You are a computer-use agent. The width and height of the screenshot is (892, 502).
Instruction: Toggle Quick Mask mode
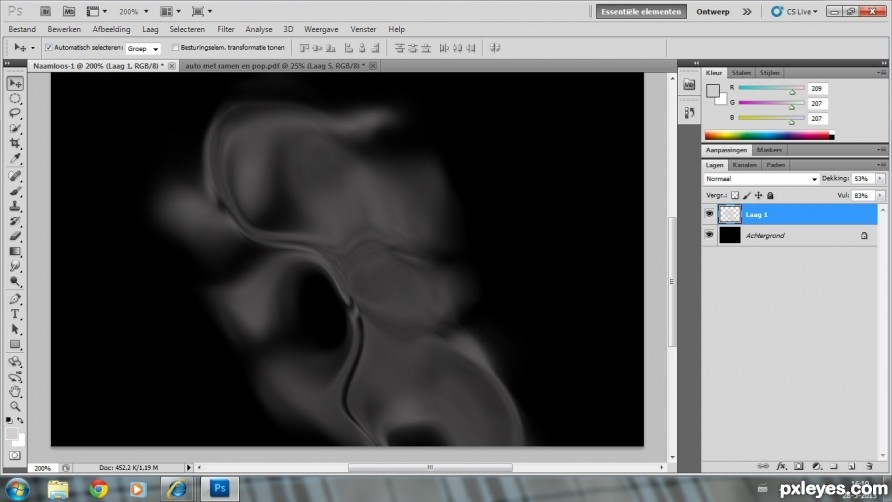[15, 455]
